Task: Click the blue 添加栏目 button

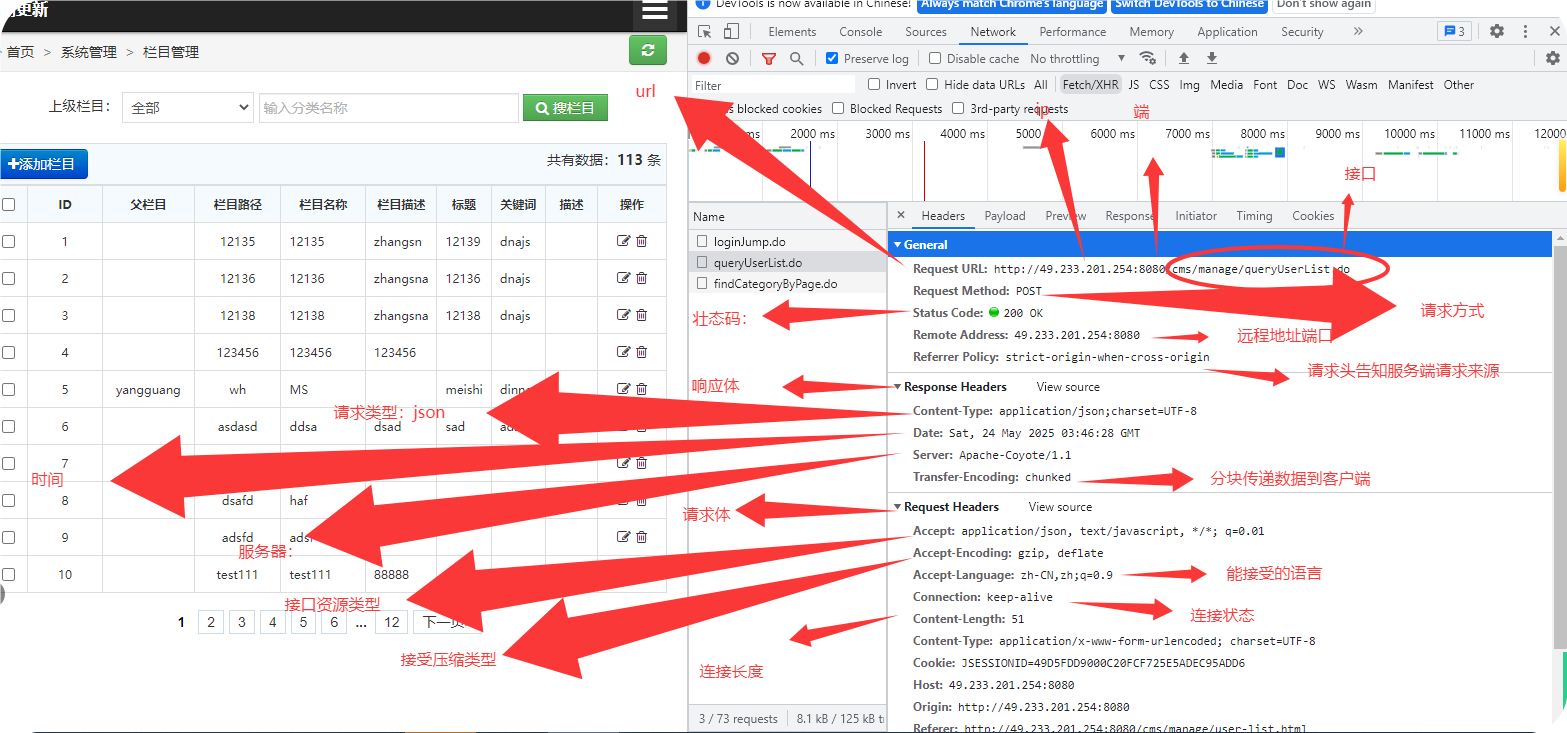Action: click(x=44, y=164)
